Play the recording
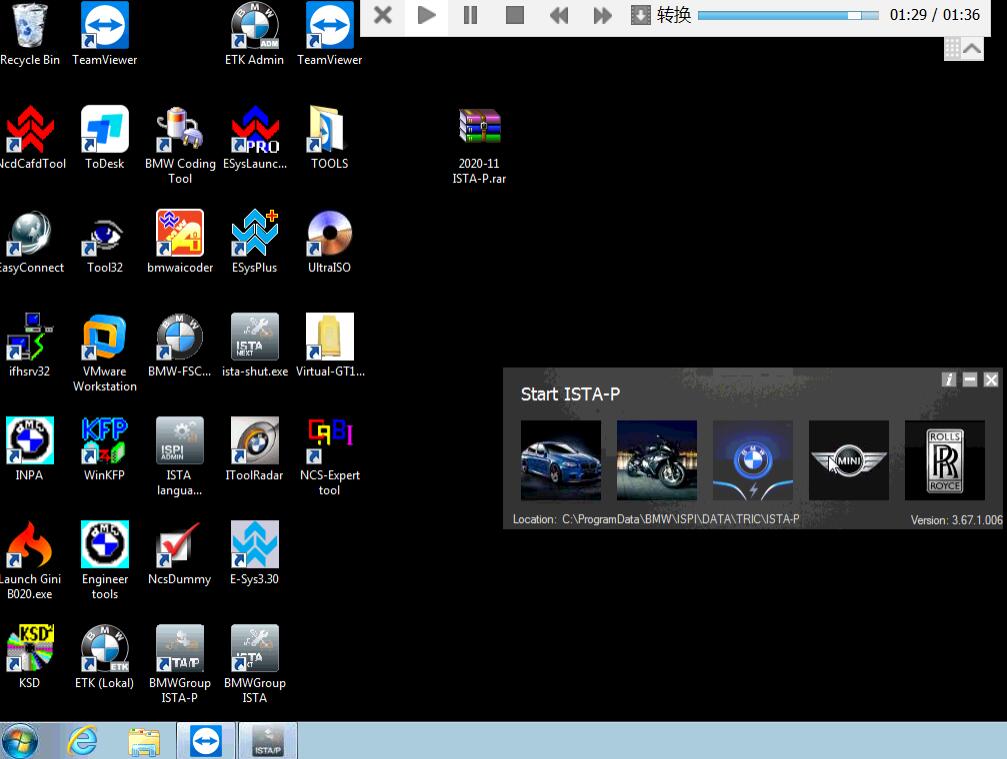This screenshot has height=759, width=1007. (x=426, y=15)
